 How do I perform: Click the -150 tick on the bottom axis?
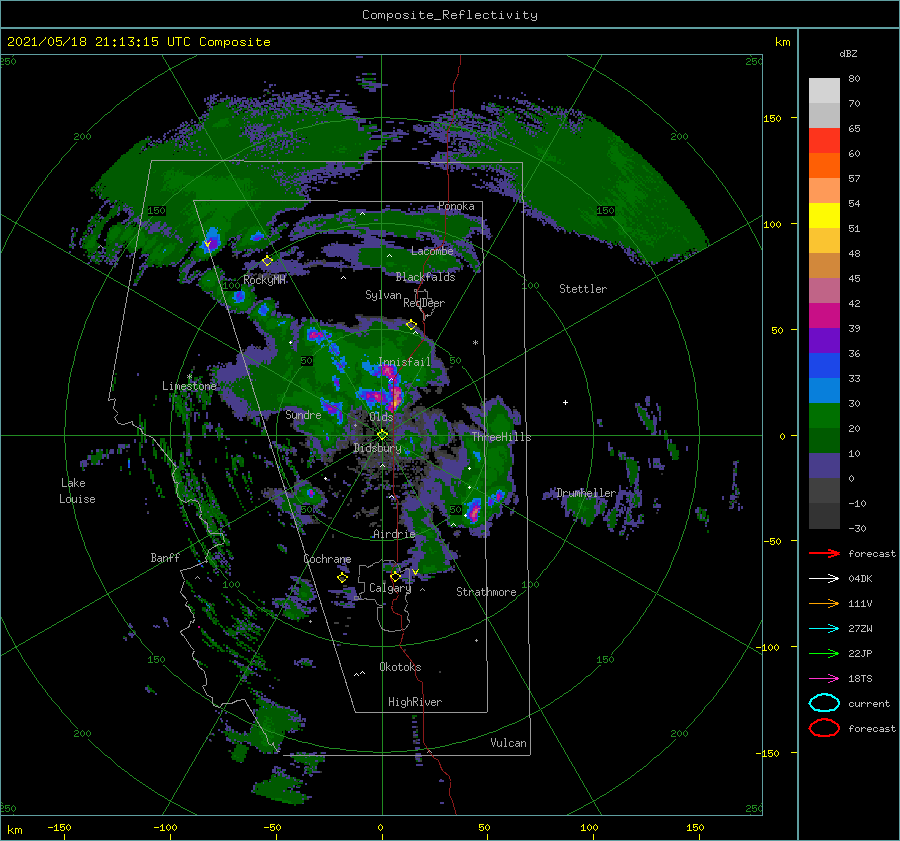59,827
